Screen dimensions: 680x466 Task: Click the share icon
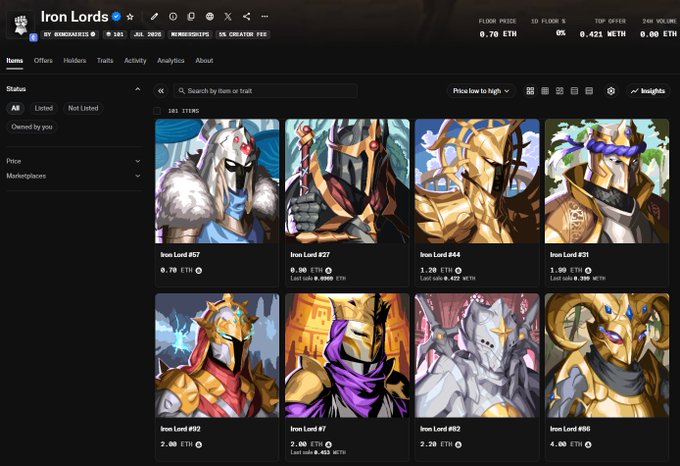246,16
